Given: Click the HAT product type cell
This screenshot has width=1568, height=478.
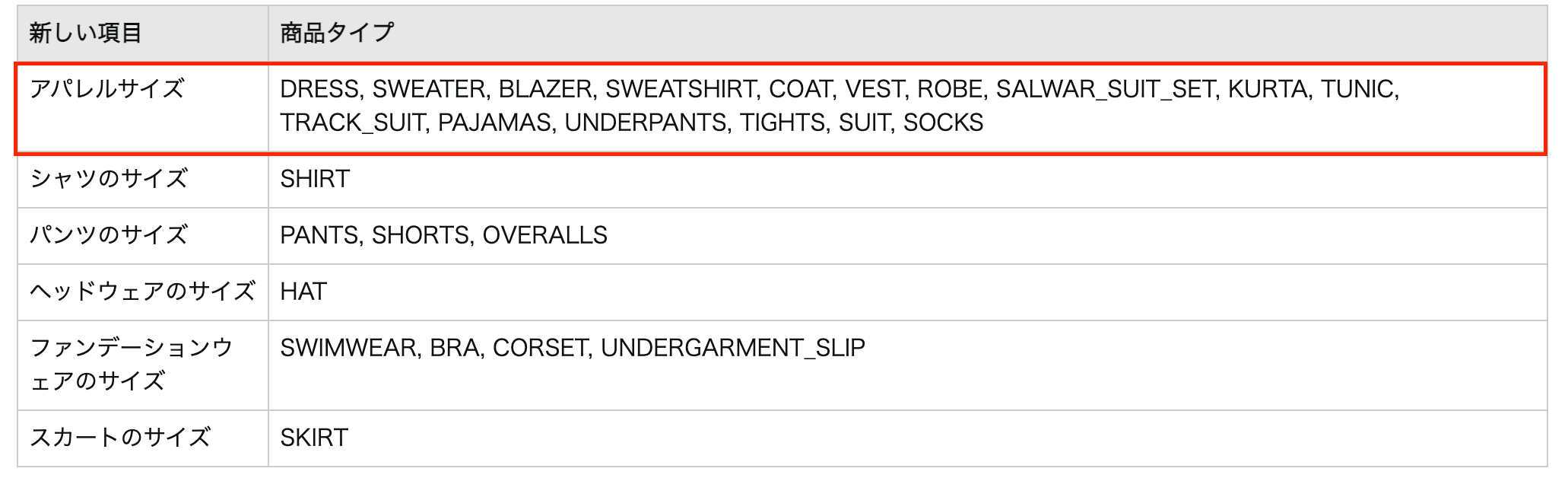Looking at the screenshot, I should coord(303,292).
